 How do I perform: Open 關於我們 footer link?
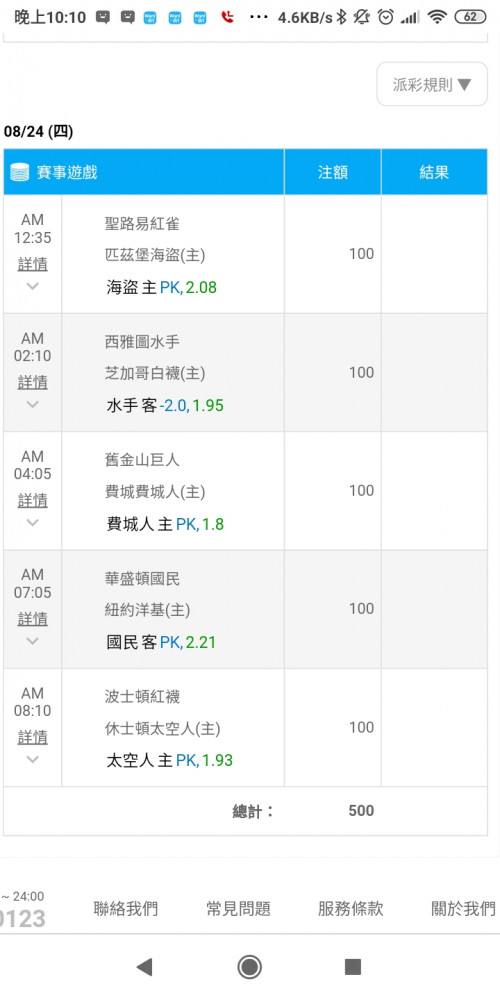[x=464, y=908]
